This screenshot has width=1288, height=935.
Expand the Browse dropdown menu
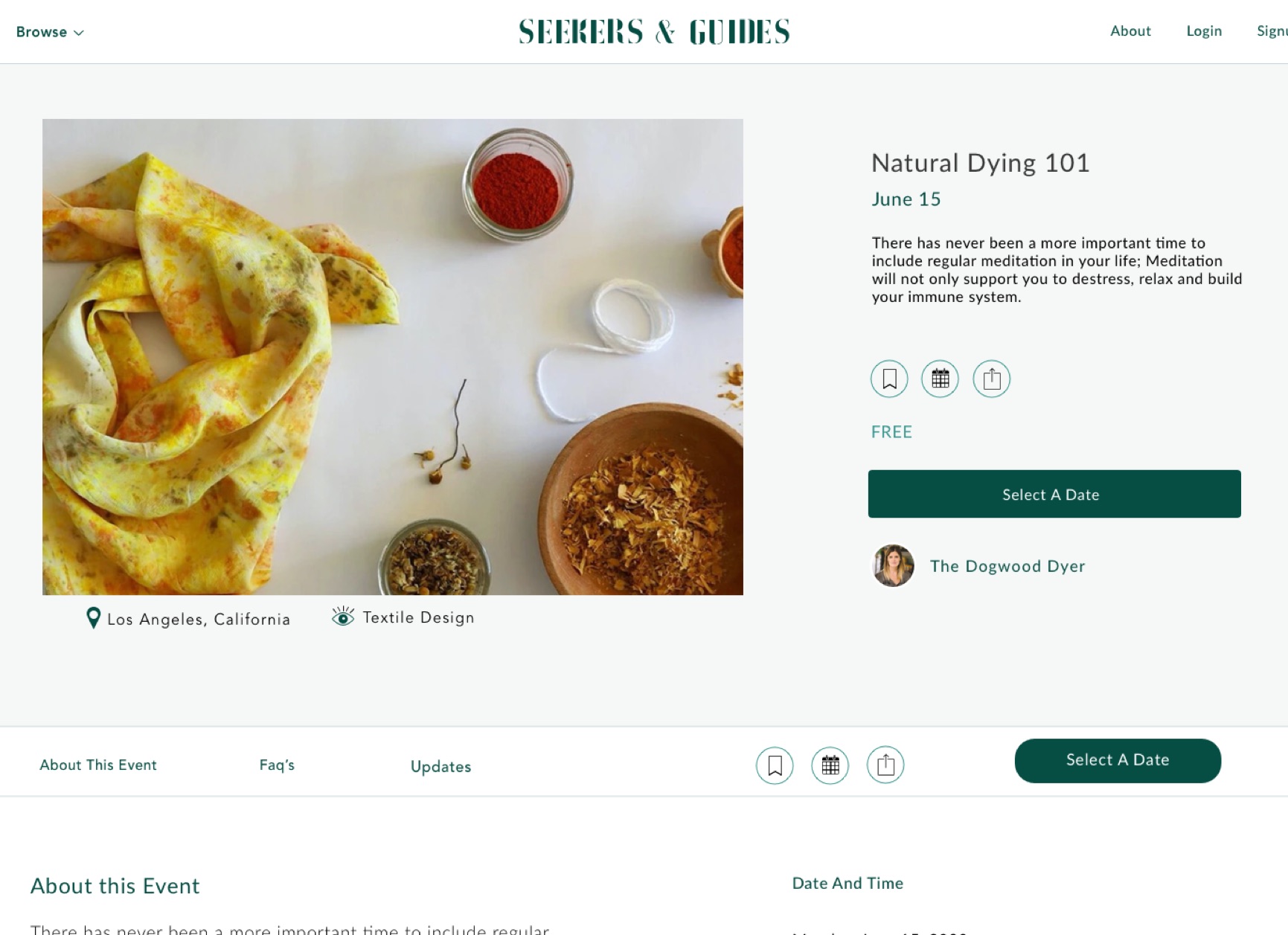tap(50, 32)
